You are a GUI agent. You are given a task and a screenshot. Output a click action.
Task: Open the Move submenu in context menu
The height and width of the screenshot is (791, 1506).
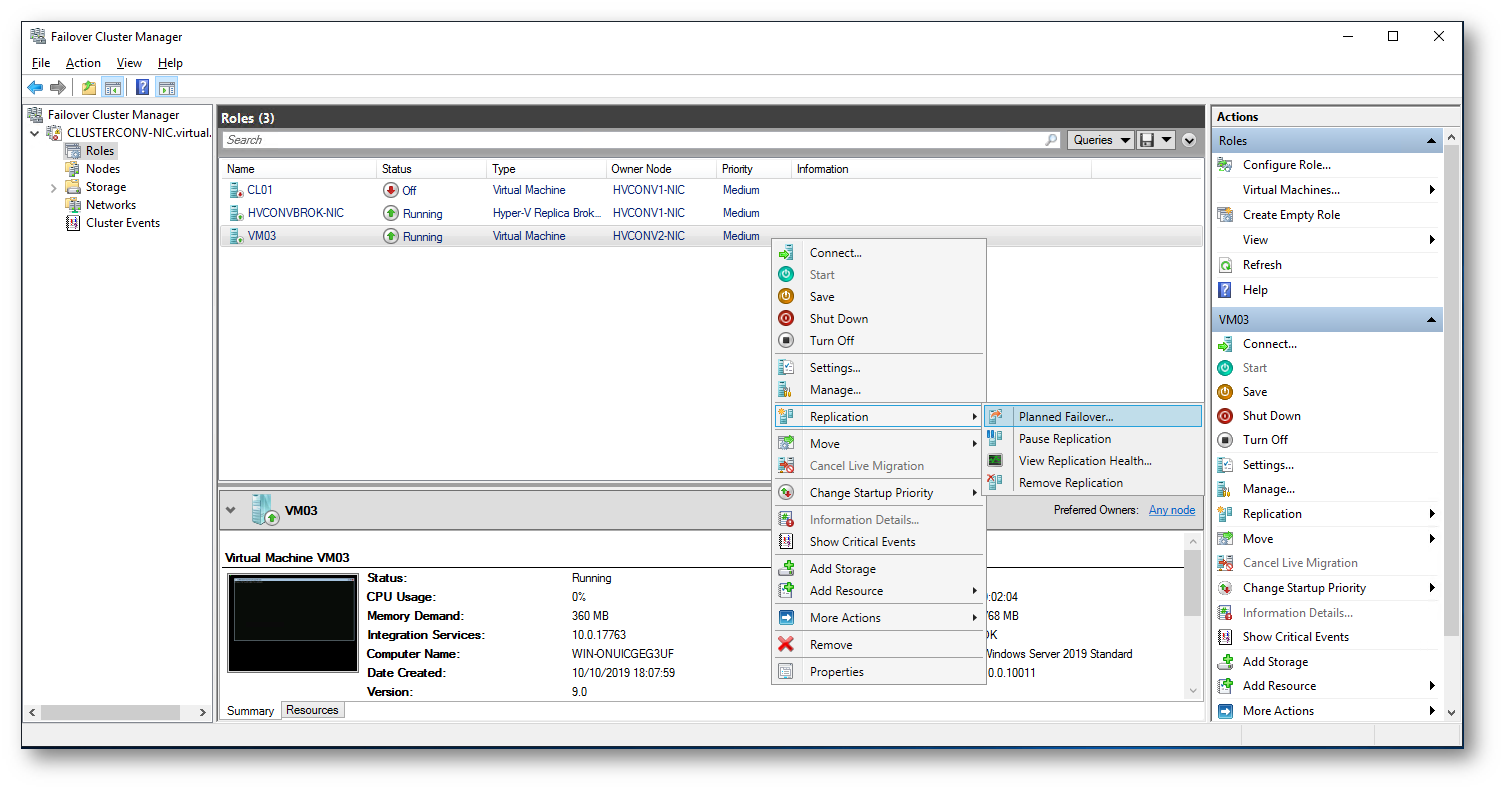(878, 444)
